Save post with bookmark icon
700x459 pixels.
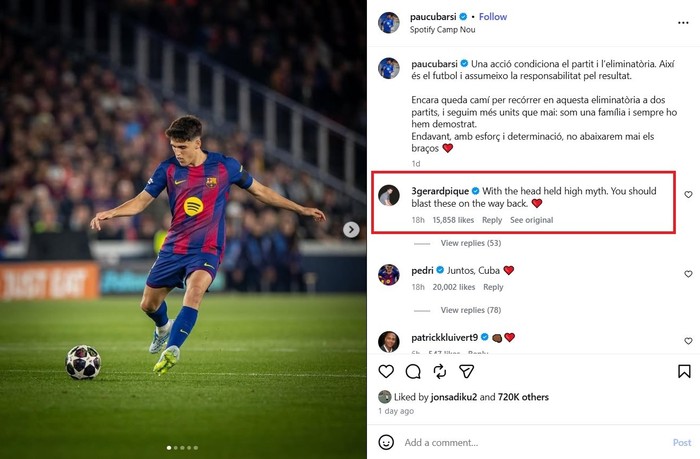pos(684,371)
